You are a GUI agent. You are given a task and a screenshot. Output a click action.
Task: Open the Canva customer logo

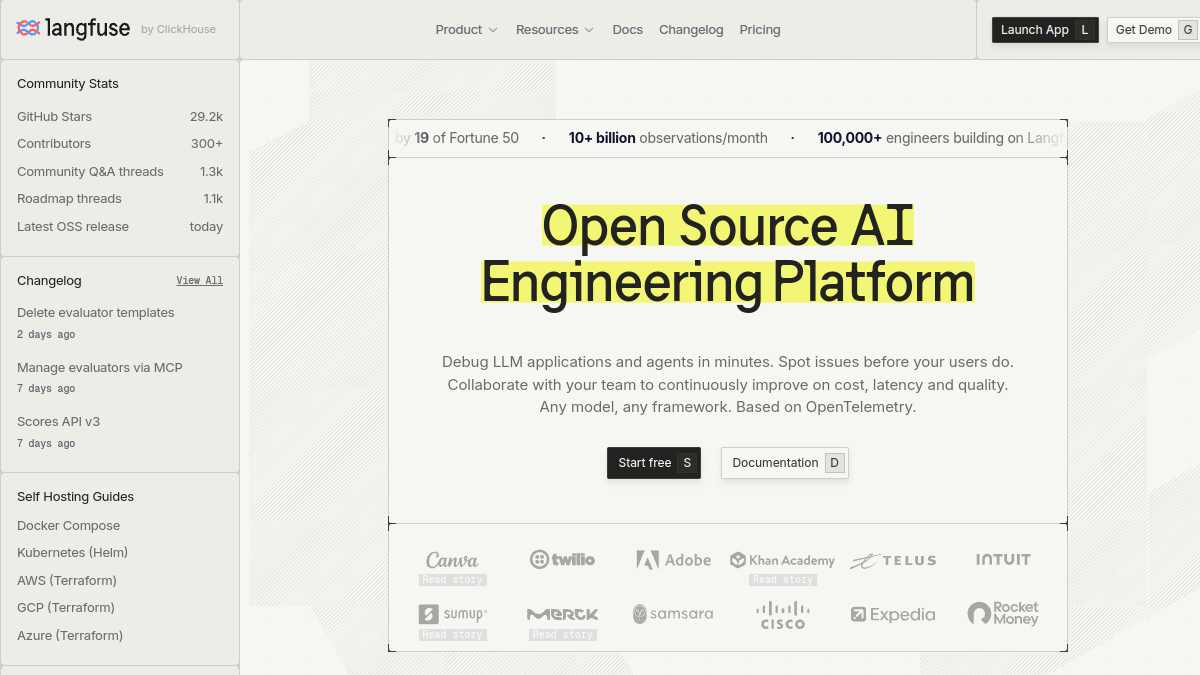(x=452, y=560)
